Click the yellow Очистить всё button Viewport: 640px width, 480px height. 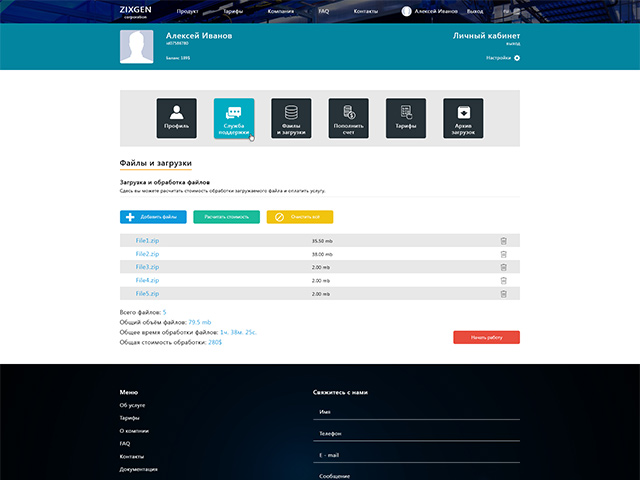(300, 217)
